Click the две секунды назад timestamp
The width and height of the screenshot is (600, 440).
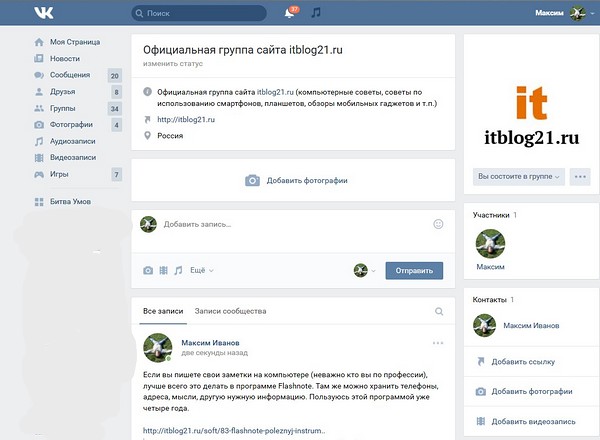(215, 353)
